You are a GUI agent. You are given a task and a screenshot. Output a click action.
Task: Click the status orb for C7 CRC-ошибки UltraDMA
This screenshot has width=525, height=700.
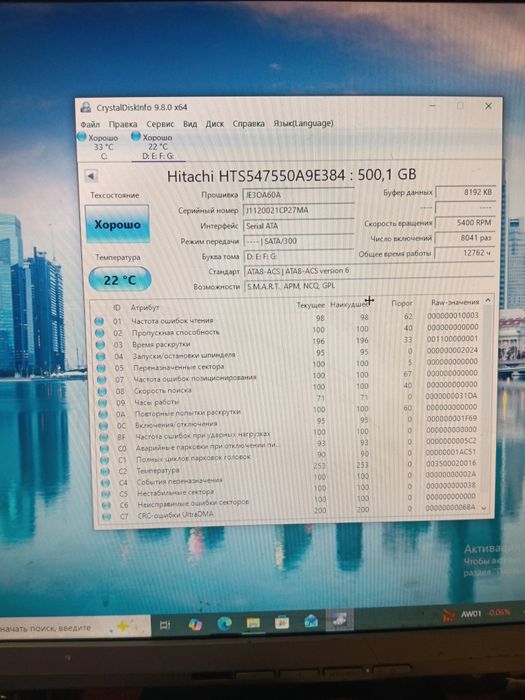[x=107, y=517]
